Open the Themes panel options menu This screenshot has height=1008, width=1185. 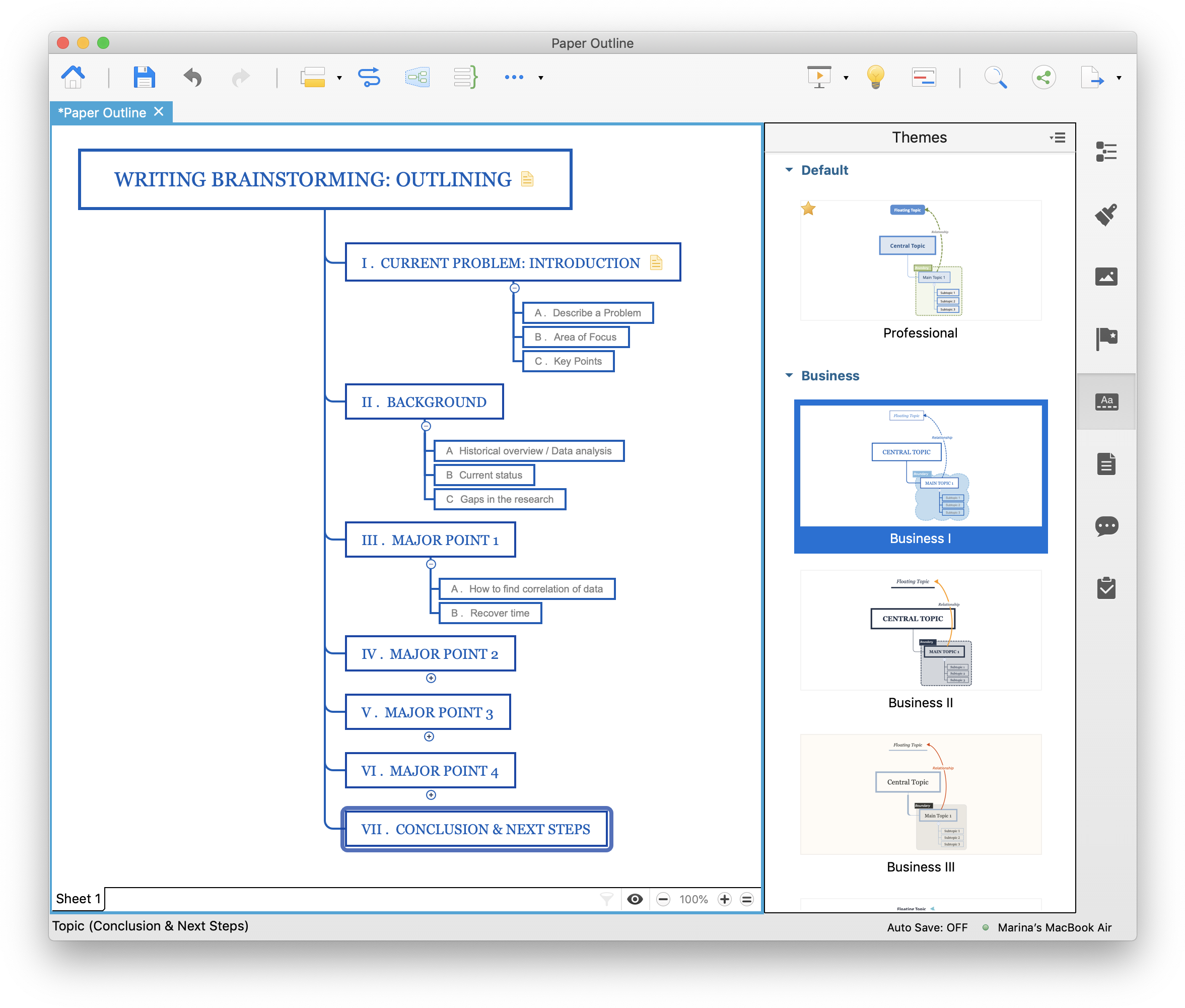[1058, 138]
